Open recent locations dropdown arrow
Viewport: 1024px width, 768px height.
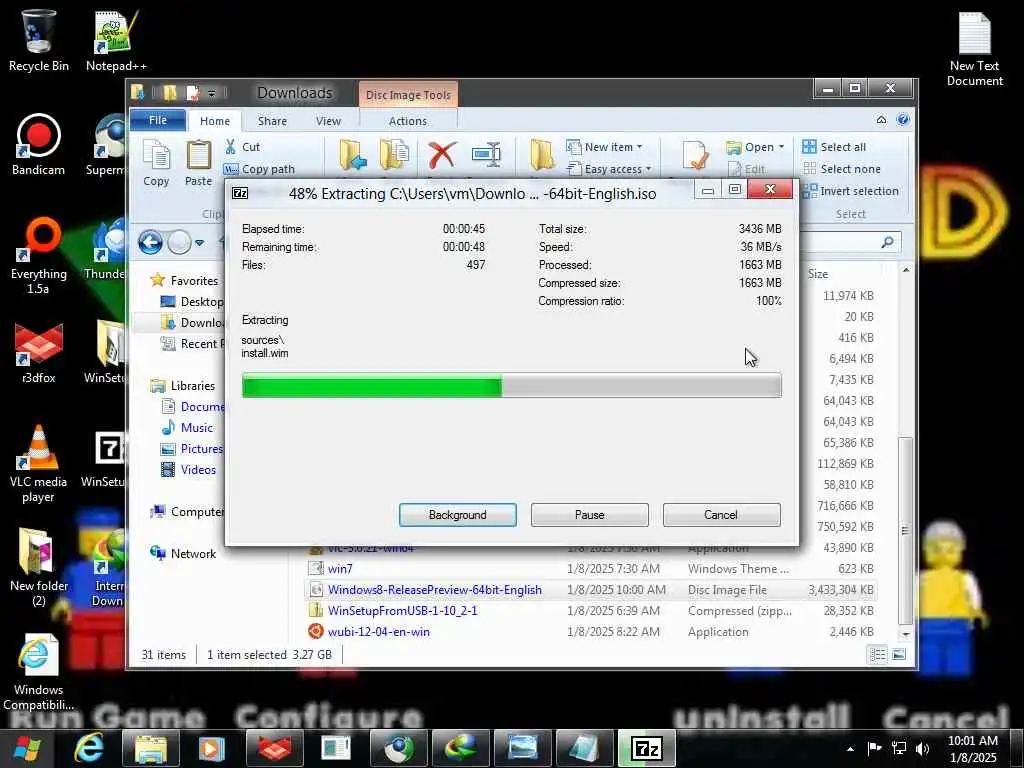[200, 243]
